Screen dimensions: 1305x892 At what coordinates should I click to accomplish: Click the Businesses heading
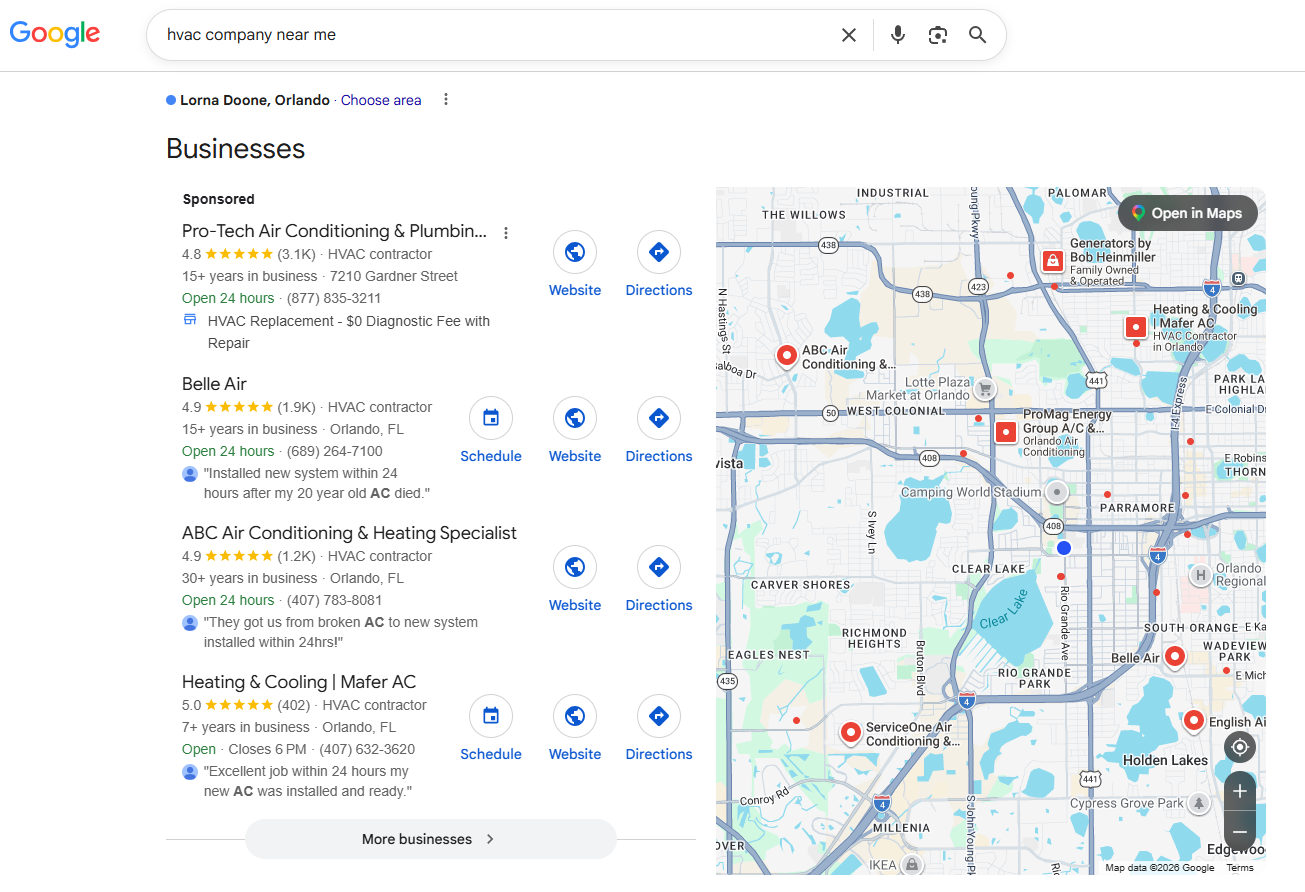236,149
